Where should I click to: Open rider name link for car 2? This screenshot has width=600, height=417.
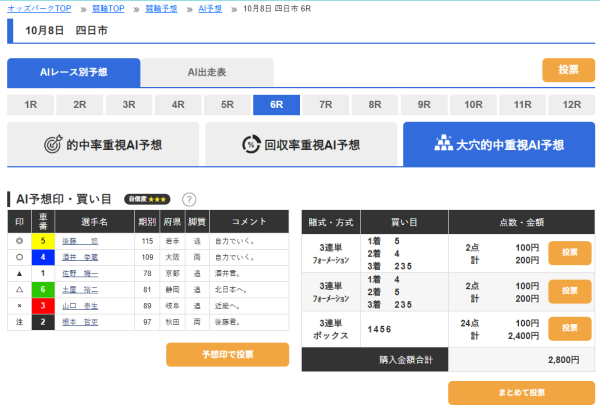(80, 322)
